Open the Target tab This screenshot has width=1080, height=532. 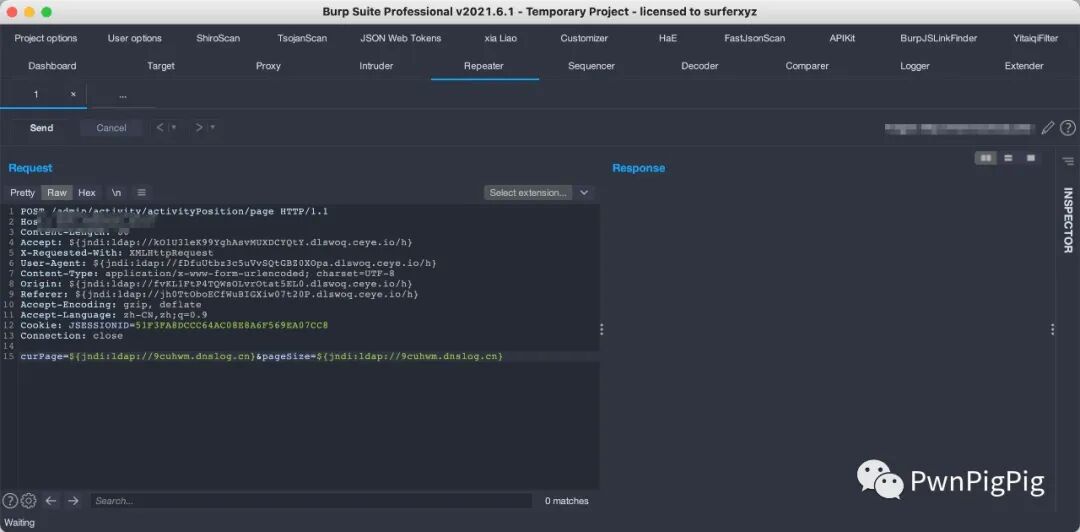[160, 66]
